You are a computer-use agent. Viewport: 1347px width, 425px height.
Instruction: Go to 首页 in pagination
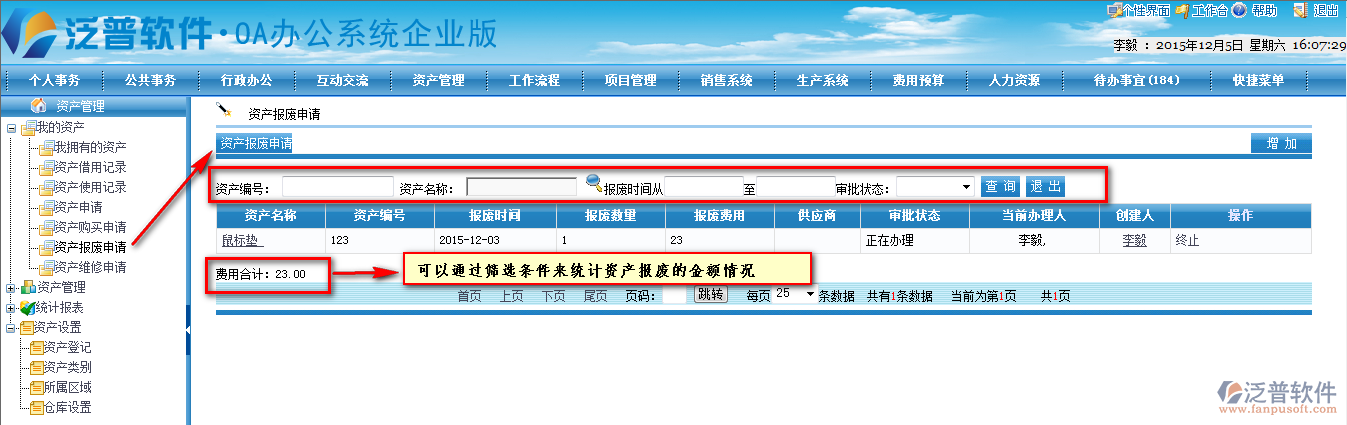pos(470,296)
